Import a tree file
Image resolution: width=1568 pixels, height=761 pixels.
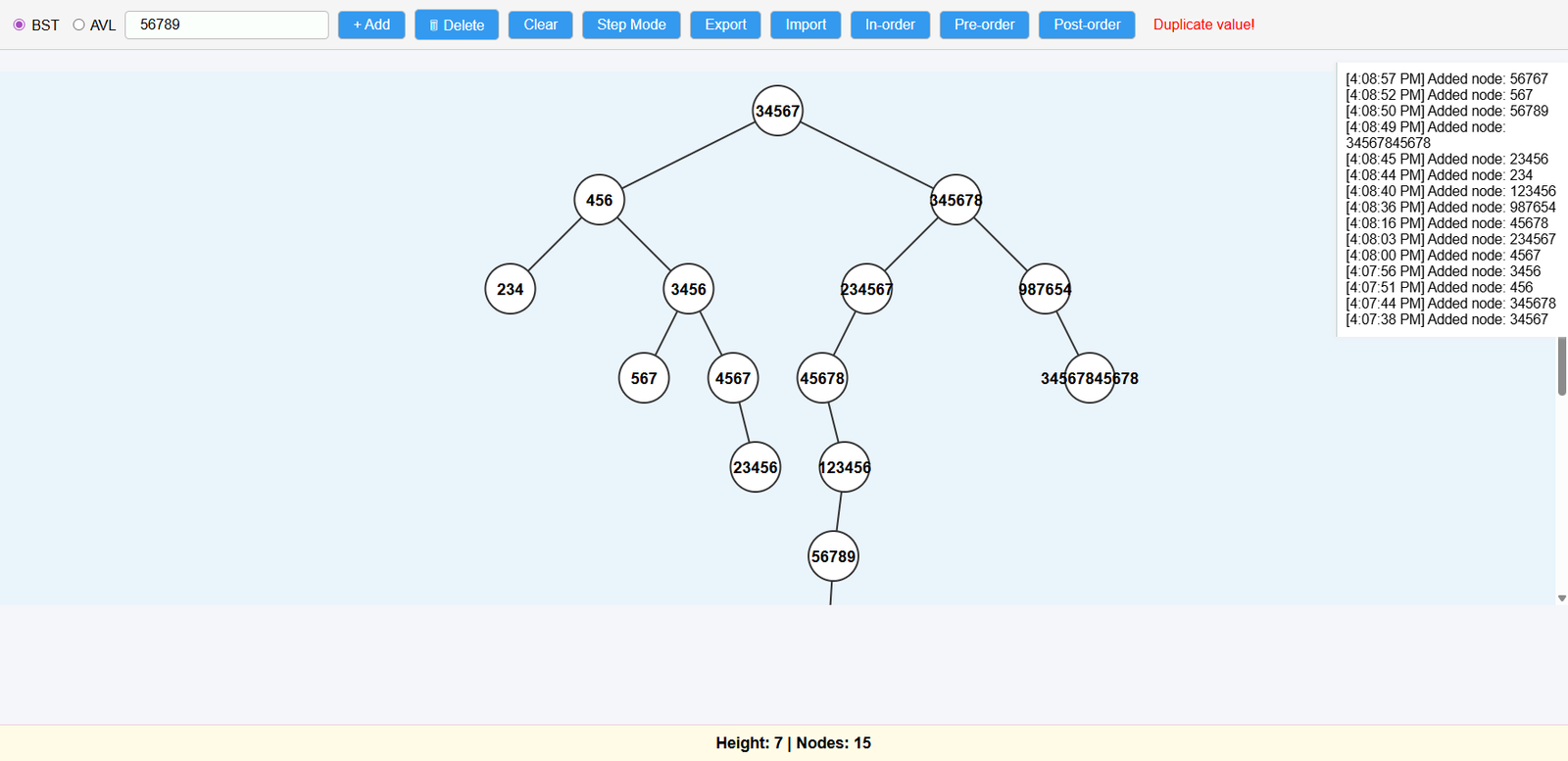pyautogui.click(x=806, y=24)
